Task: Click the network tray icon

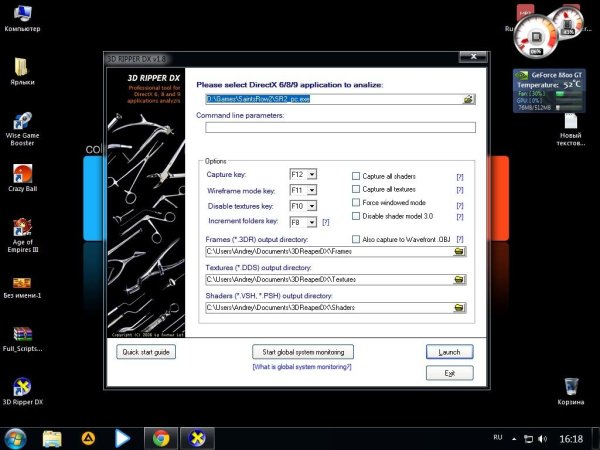Action: pyautogui.click(x=528, y=439)
